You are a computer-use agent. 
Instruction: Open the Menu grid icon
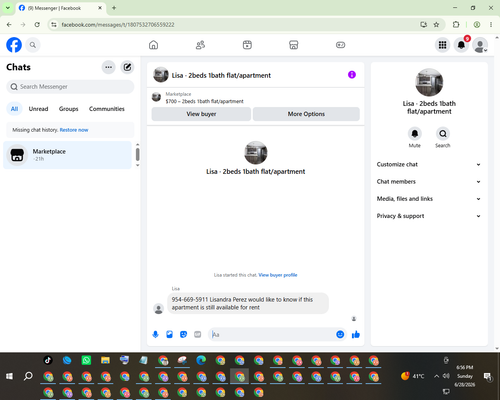[442, 45]
